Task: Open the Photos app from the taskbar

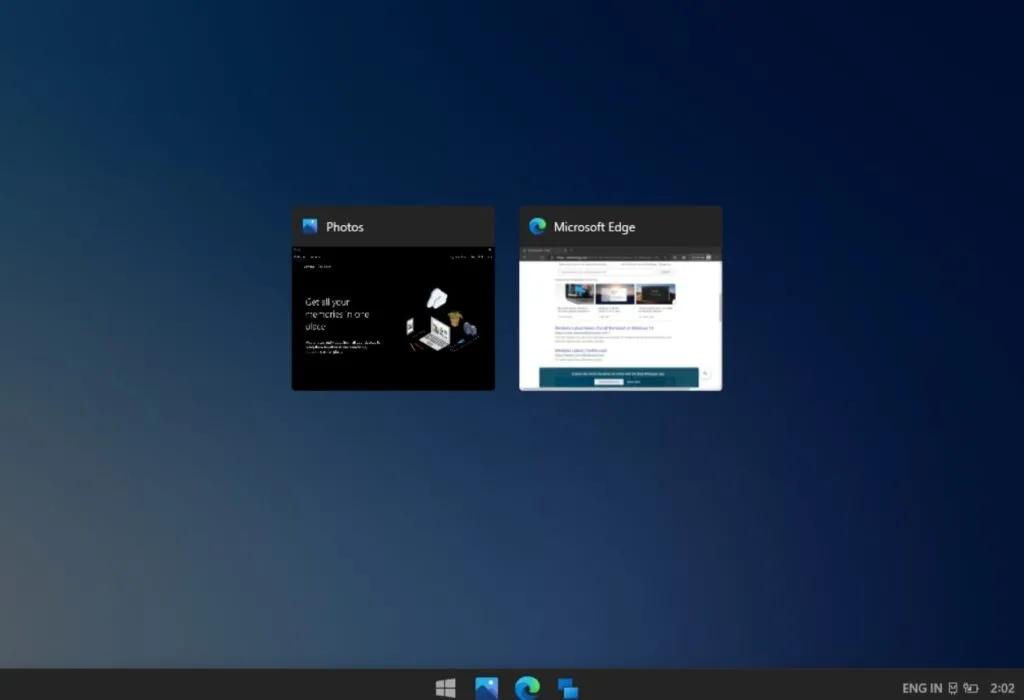Action: 486,688
